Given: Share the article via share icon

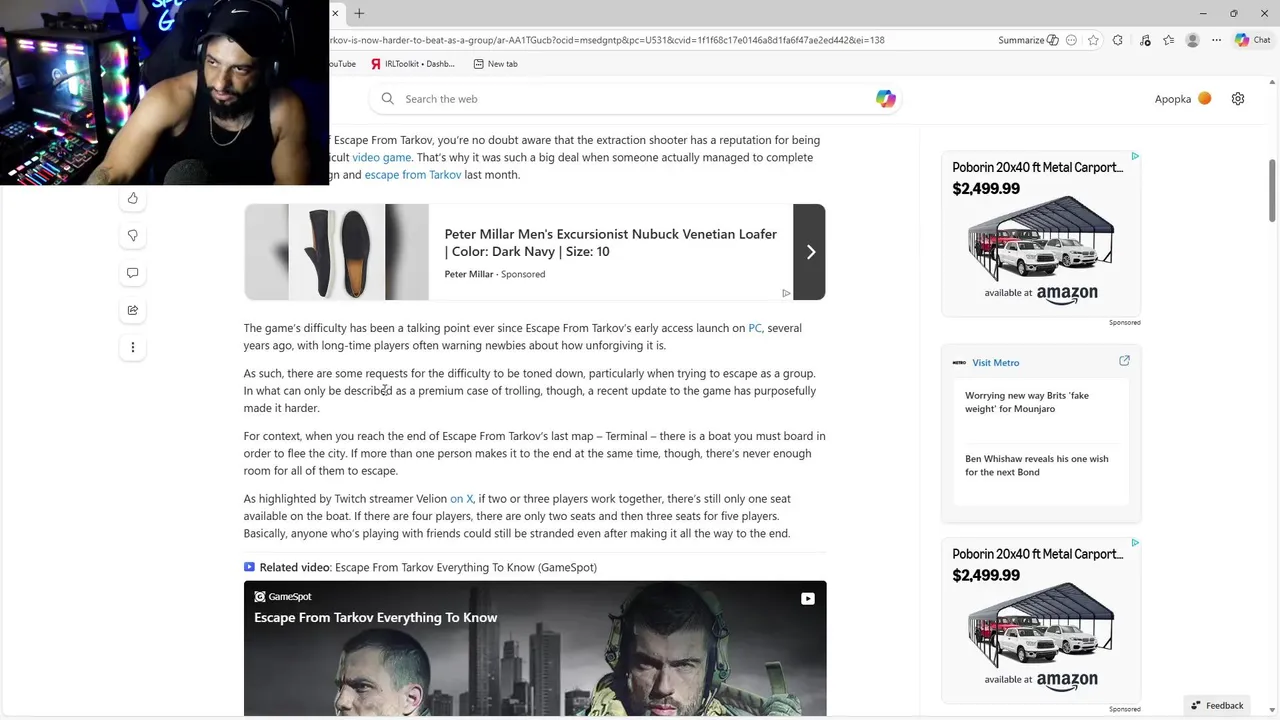Looking at the screenshot, I should [132, 310].
